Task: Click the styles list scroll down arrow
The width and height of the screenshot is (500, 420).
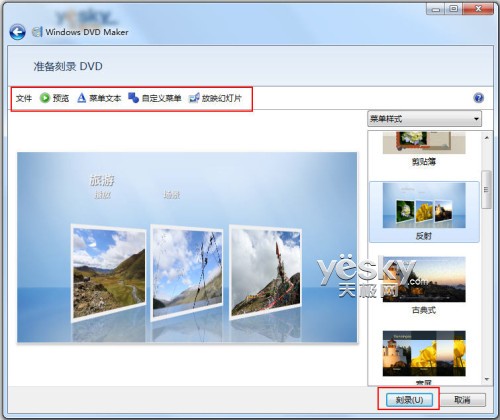Action: [487, 379]
